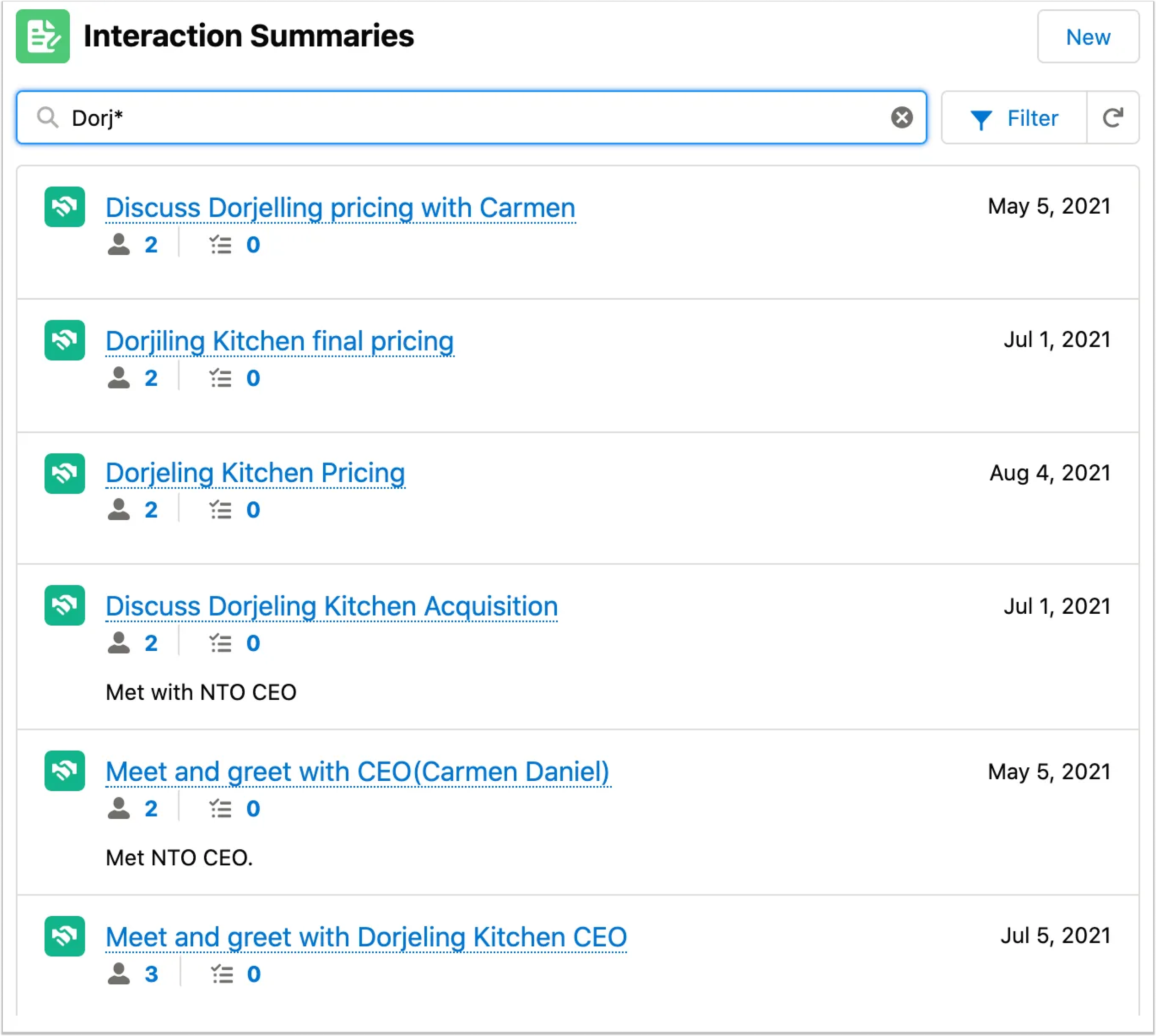Click attendees icon under Meet and greet with Dorjeling

tap(118, 974)
